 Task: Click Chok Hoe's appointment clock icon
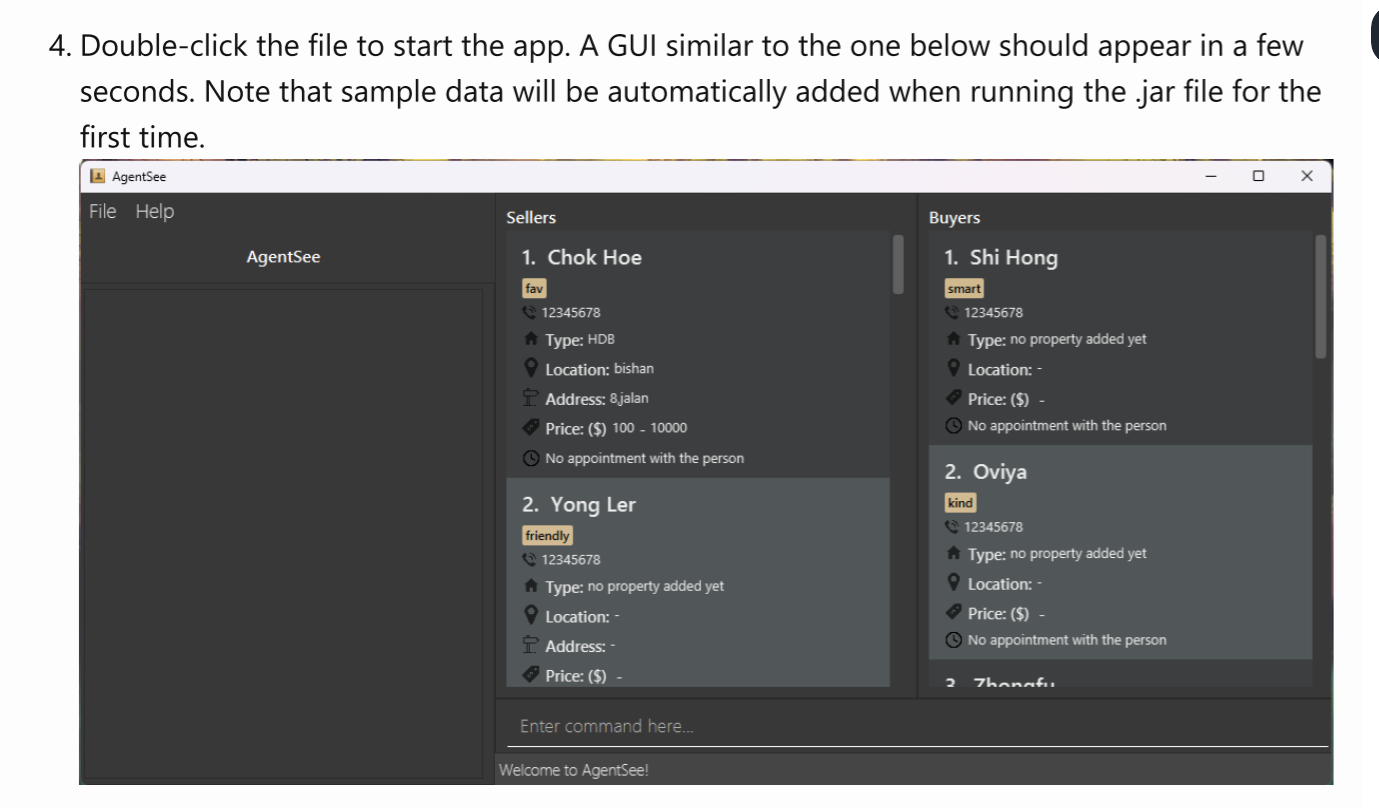pyautogui.click(x=531, y=458)
